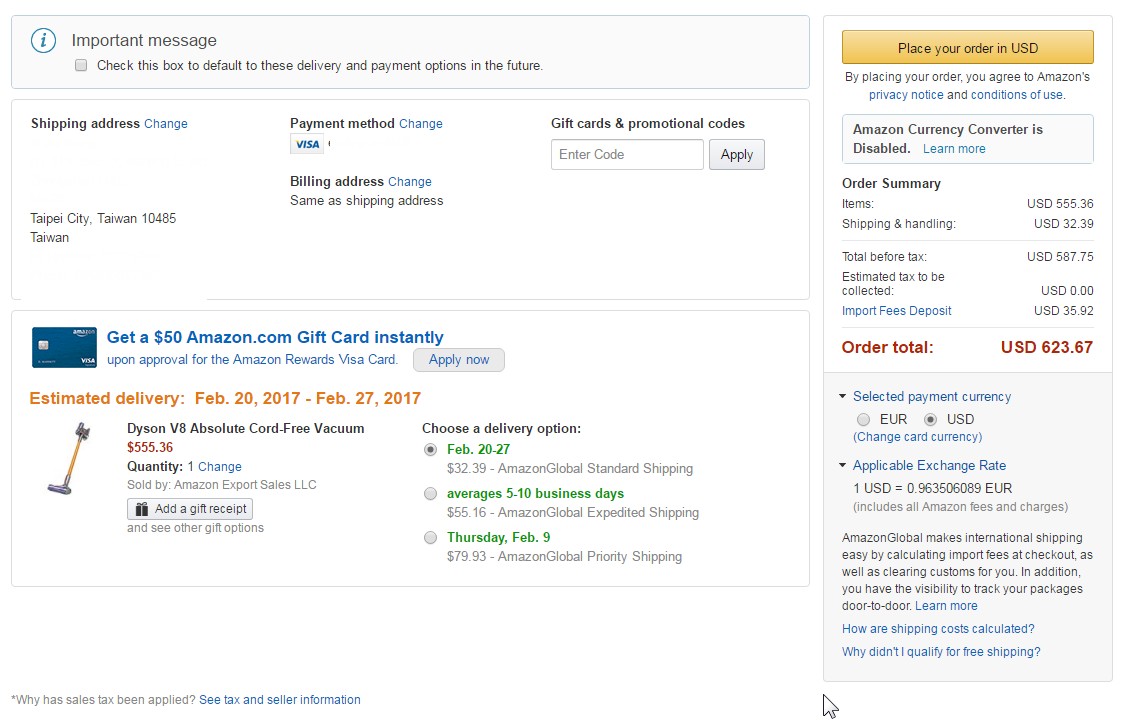1146x721 pixels.
Task: Check the default delivery and payment options box
Action: coord(81,66)
